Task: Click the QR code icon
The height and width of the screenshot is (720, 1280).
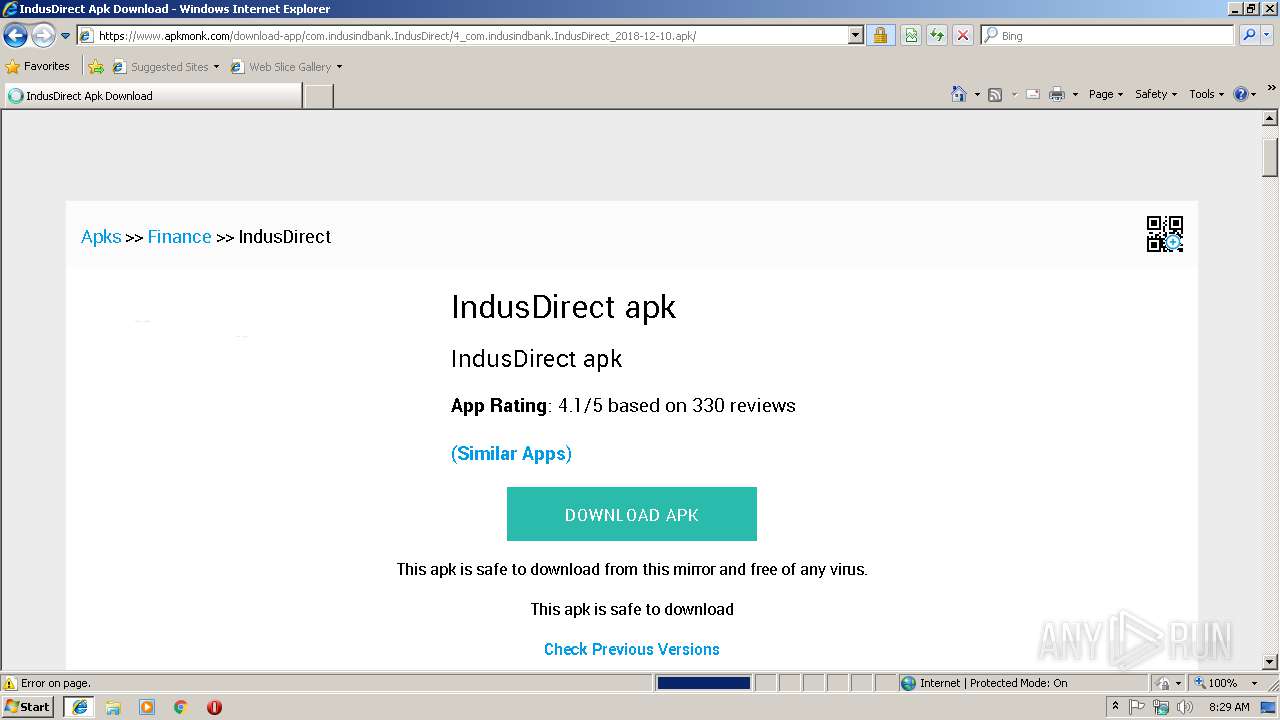Action: tap(1165, 234)
